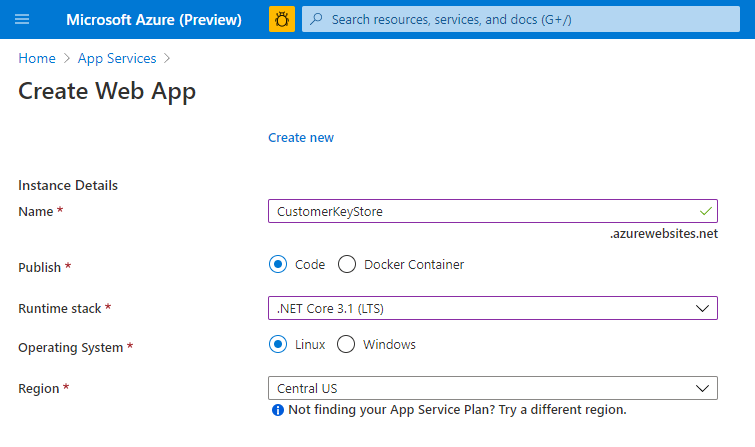This screenshot has width=755, height=447.
Task: Click the Create new link
Action: tap(301, 138)
